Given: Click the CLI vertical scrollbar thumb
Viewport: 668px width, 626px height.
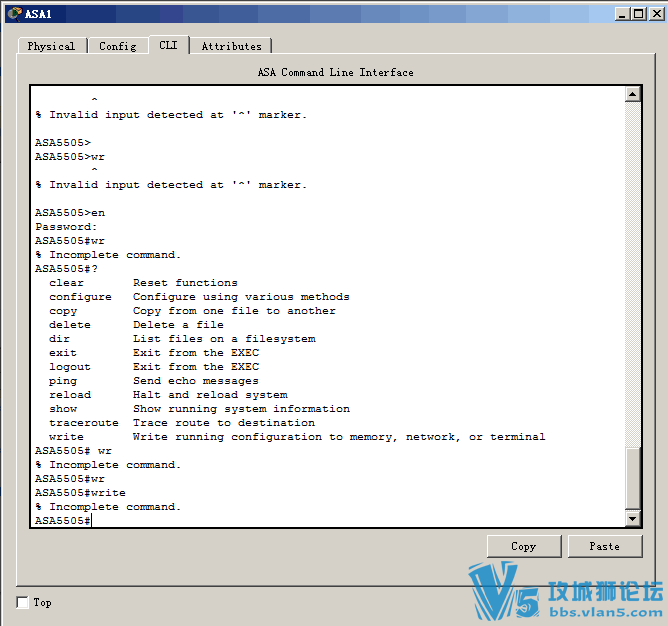Looking at the screenshot, I should [x=633, y=479].
